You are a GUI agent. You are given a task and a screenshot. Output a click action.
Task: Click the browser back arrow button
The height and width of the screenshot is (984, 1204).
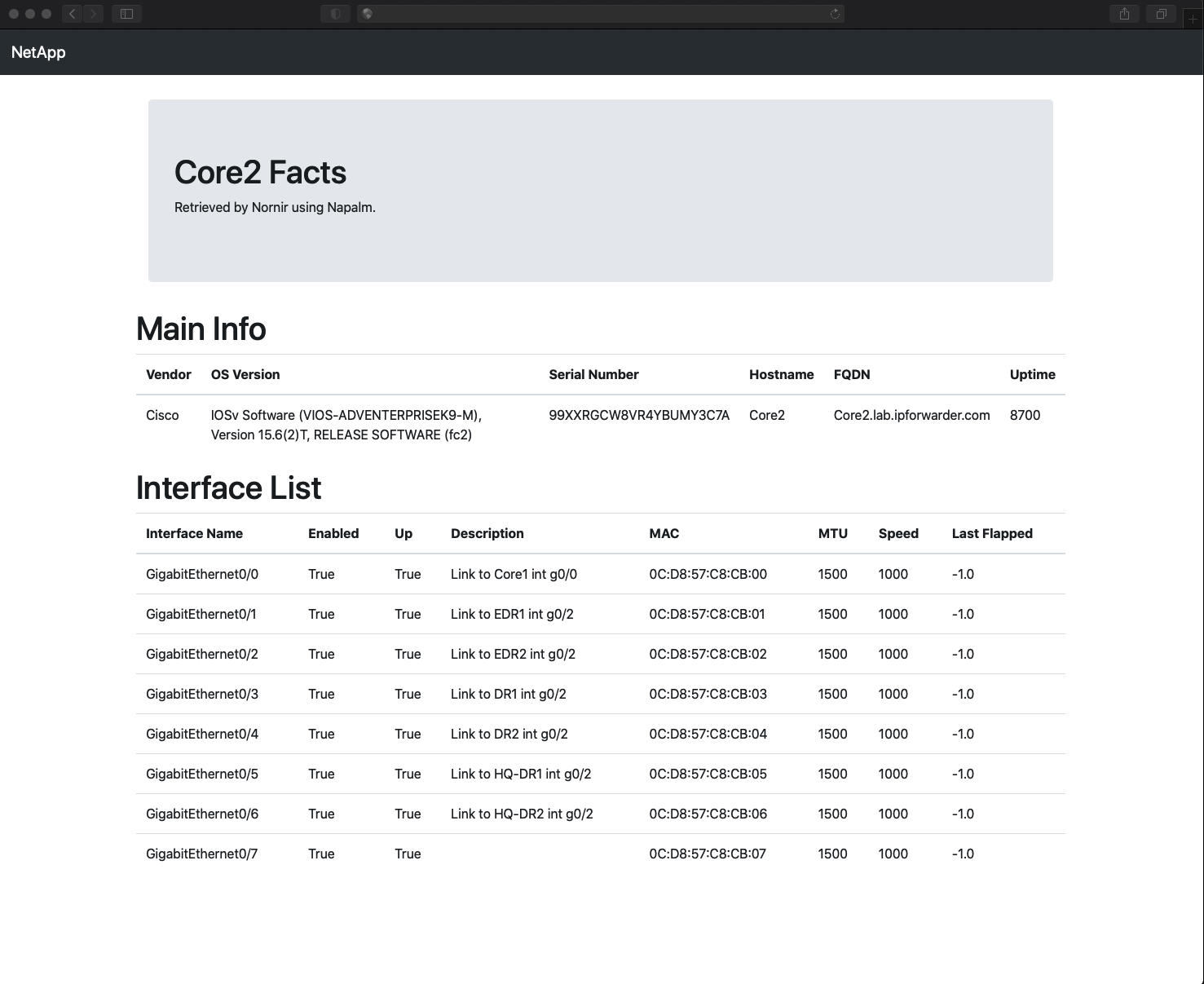(x=73, y=13)
